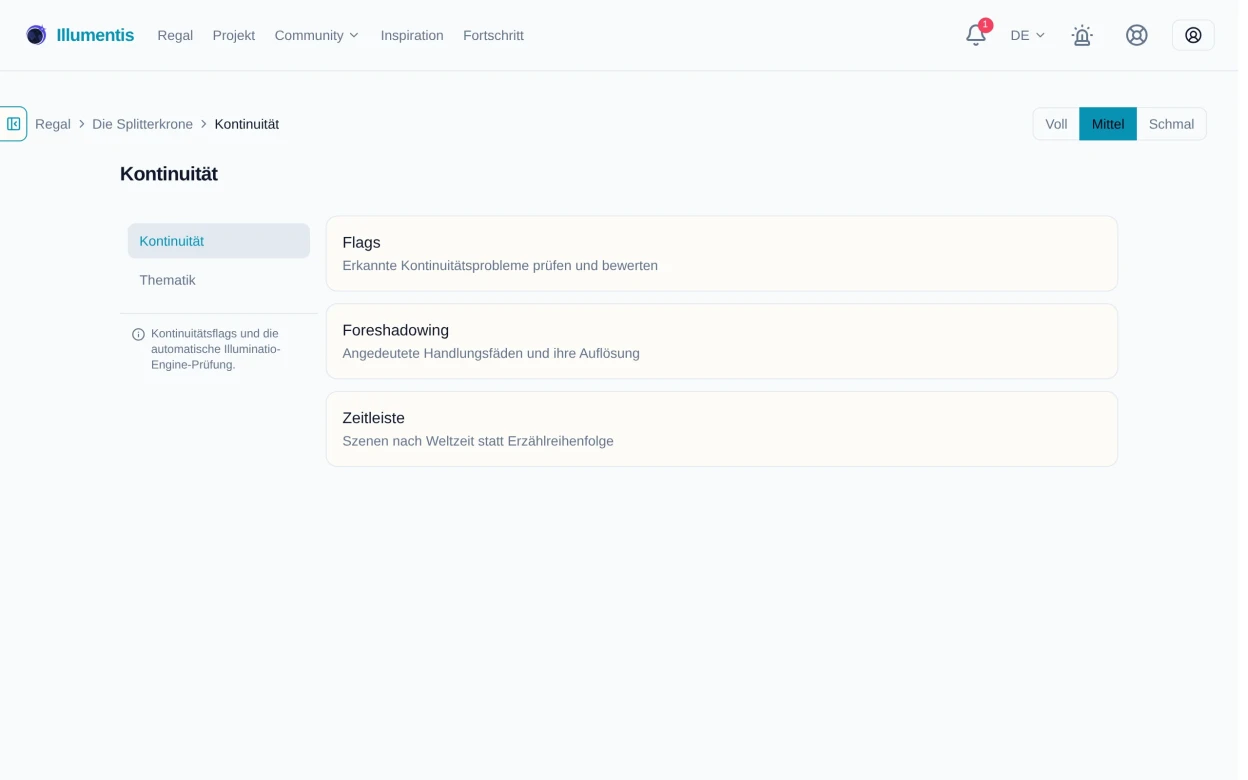
Task: Click the Illumentis brand name
Action: tap(95, 35)
